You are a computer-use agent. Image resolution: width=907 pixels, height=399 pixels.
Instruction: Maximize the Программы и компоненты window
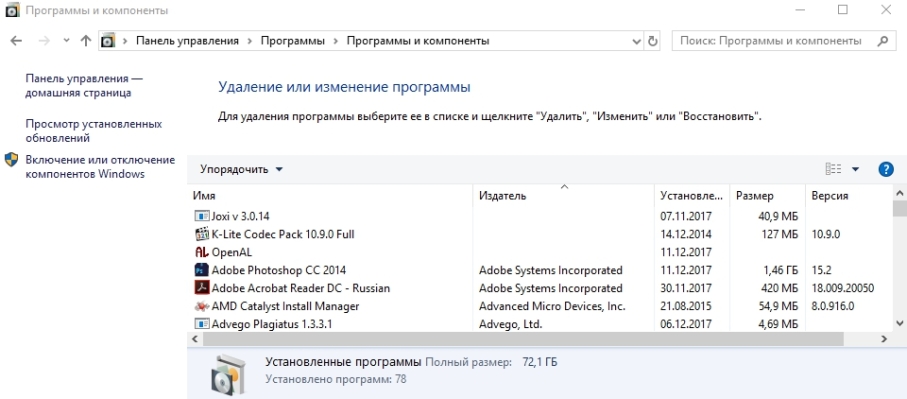point(843,10)
